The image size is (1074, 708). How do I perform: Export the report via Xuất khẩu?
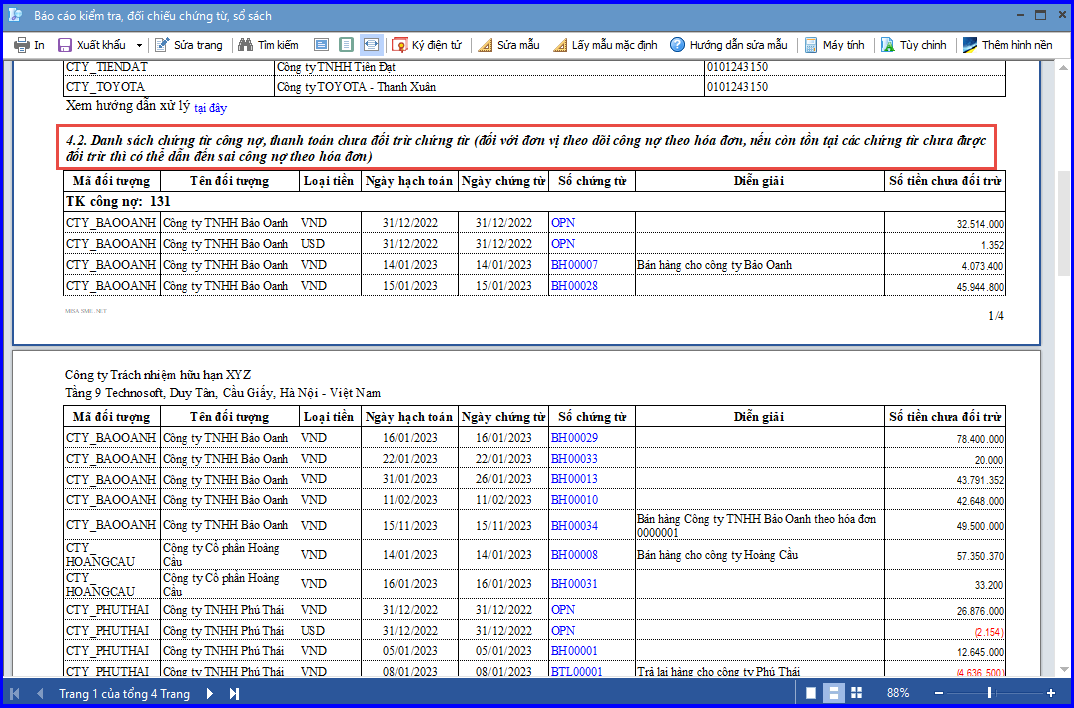coord(92,45)
